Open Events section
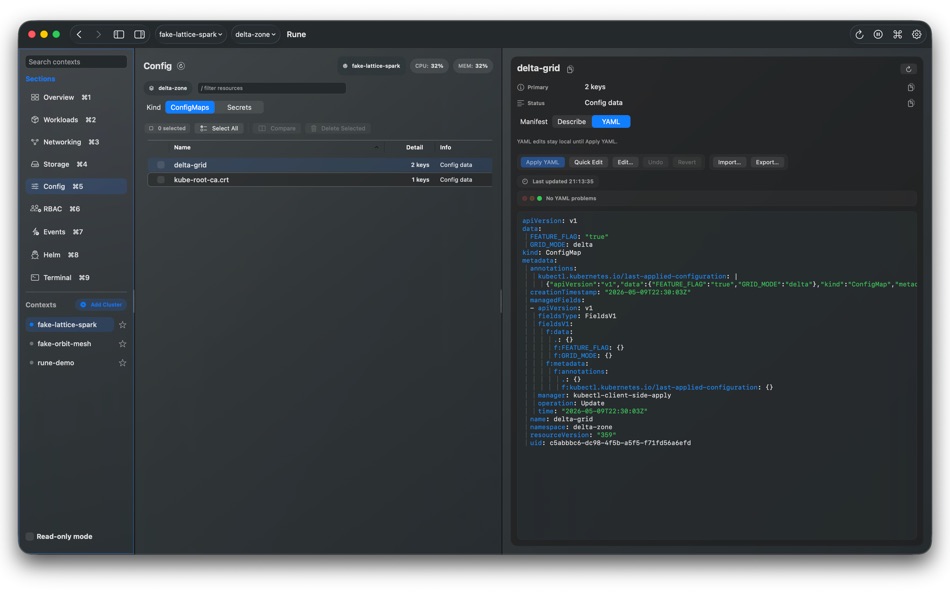This screenshot has height=594, width=950. coord(76,232)
